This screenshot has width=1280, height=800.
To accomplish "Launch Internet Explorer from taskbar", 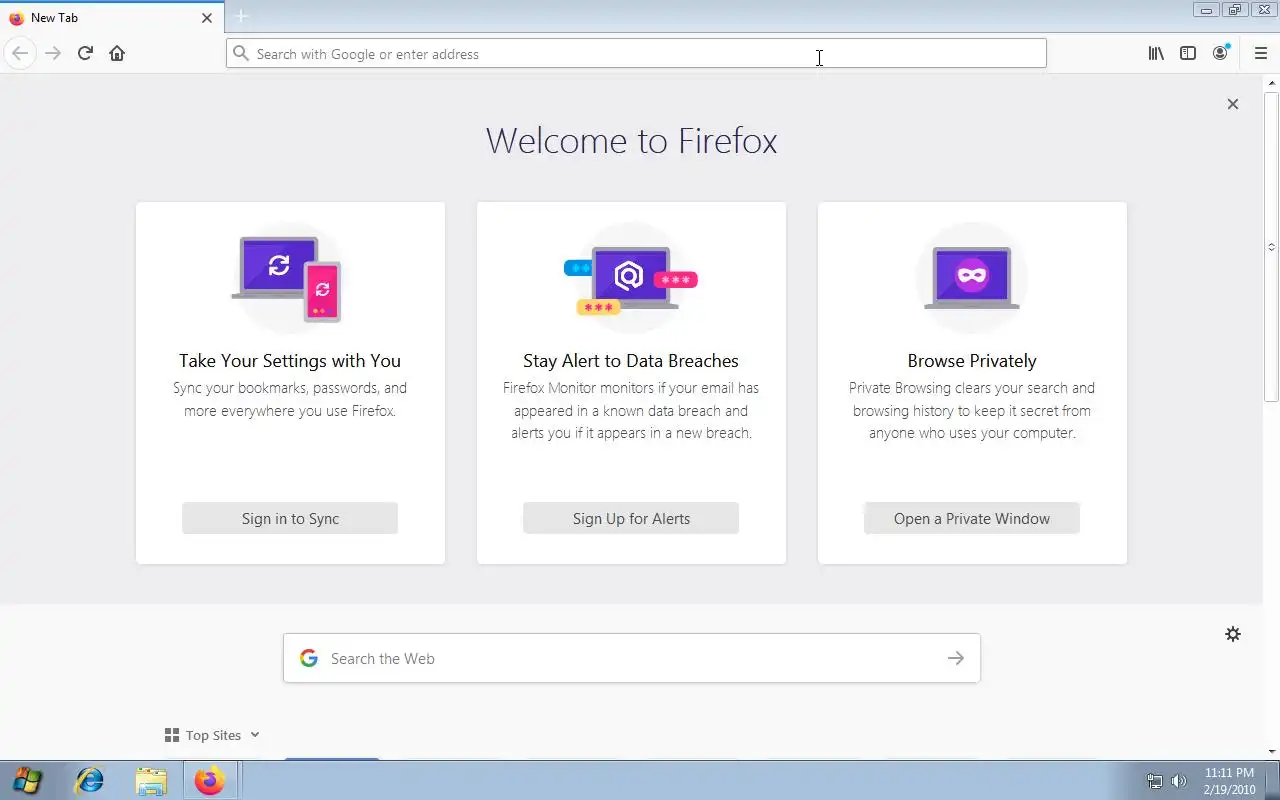I will coord(90,780).
